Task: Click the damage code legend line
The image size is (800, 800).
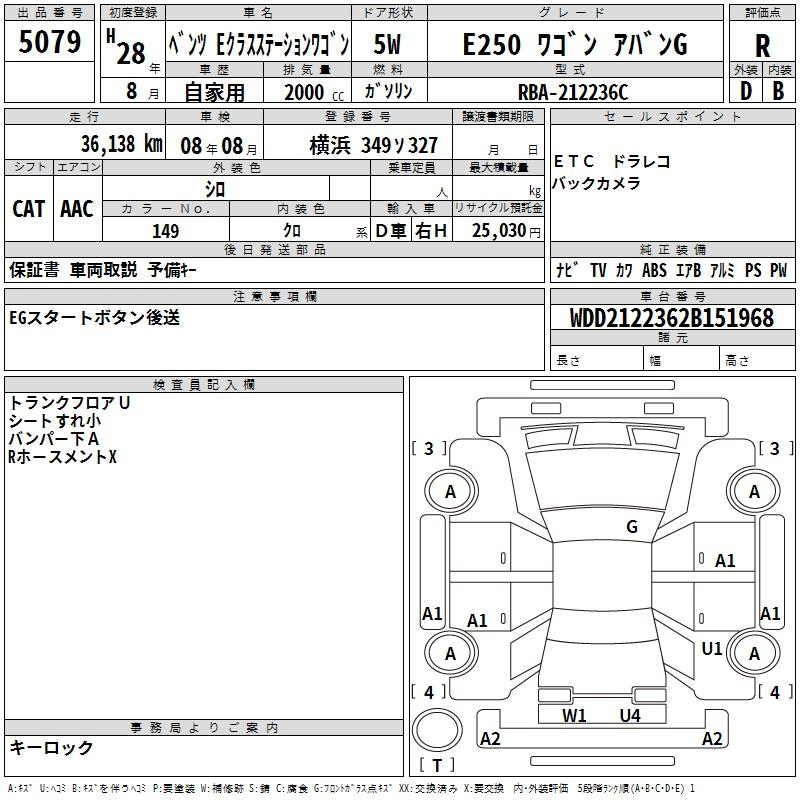Action: [x=351, y=789]
